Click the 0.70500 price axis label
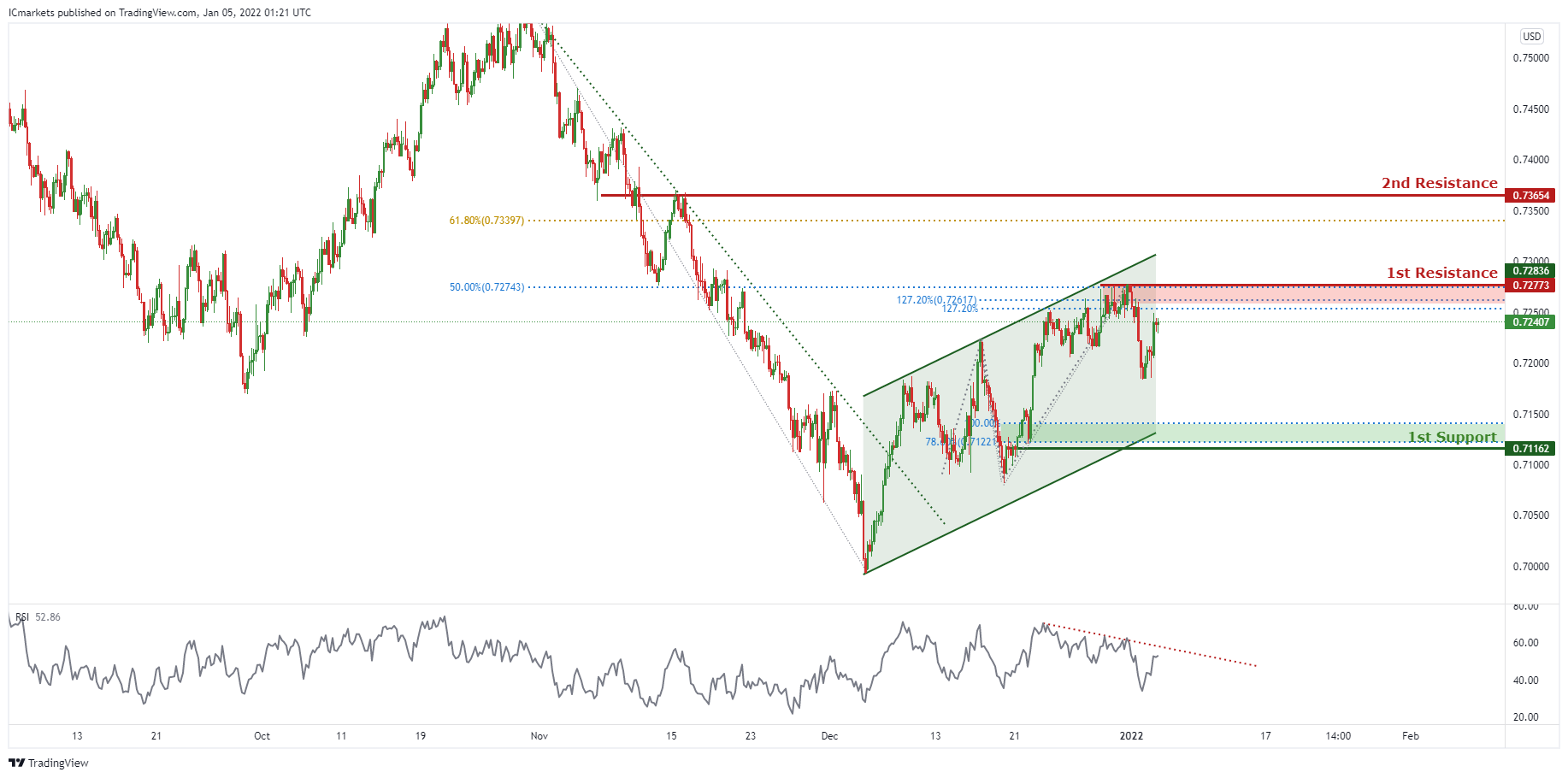Image resolution: width=1568 pixels, height=778 pixels. click(x=1530, y=516)
